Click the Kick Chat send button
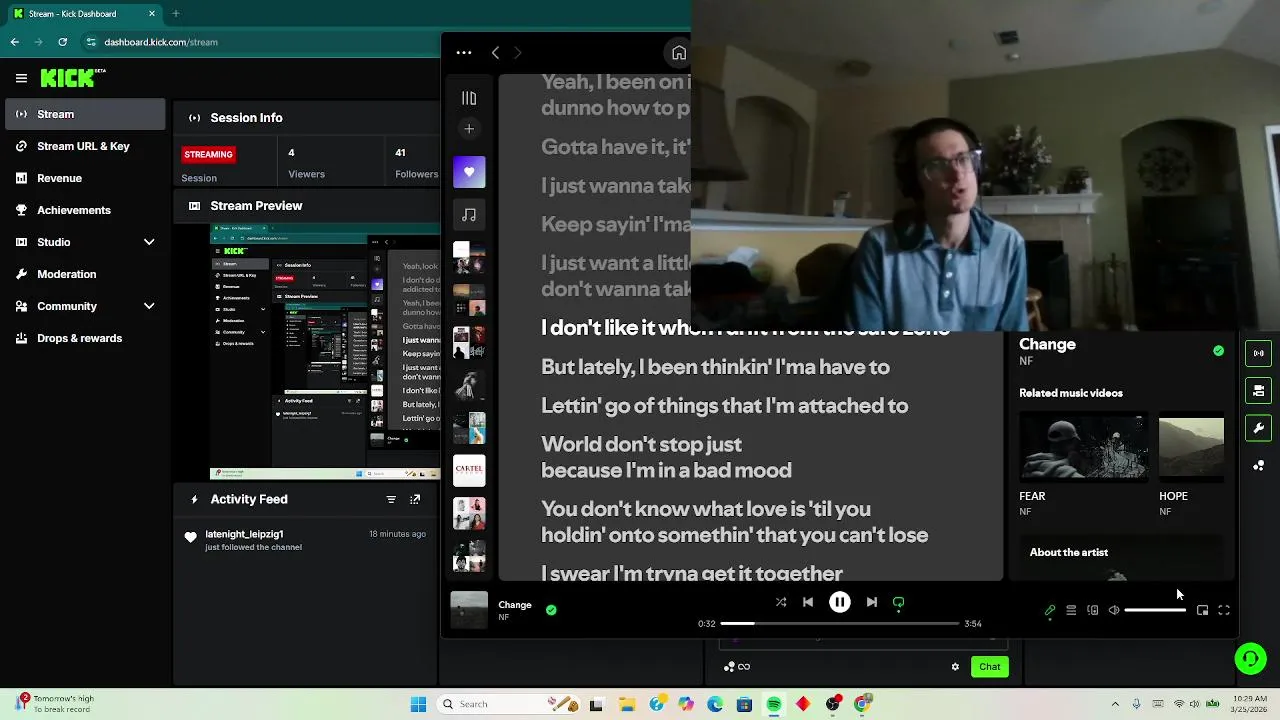Viewport: 1280px width, 720px height. (989, 667)
